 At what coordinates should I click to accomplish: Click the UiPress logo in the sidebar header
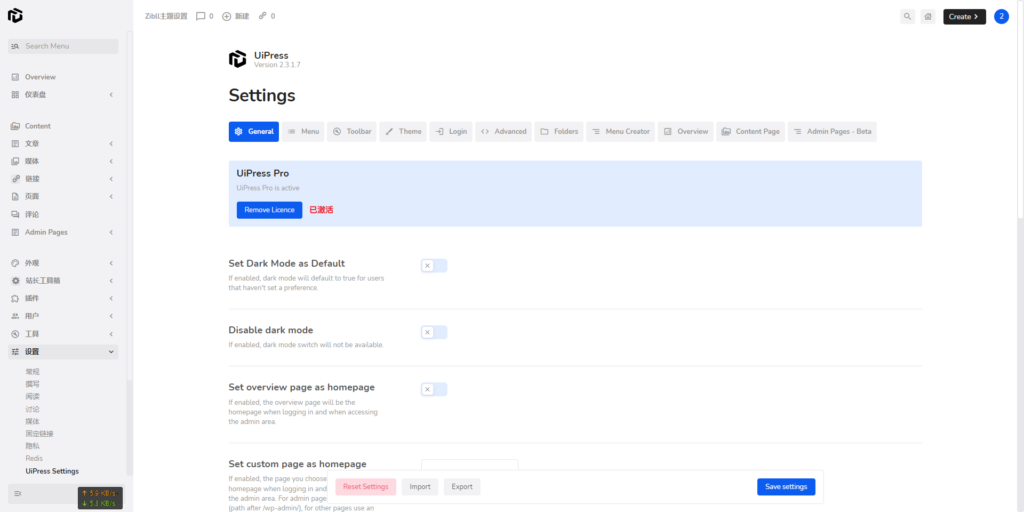[15, 16]
